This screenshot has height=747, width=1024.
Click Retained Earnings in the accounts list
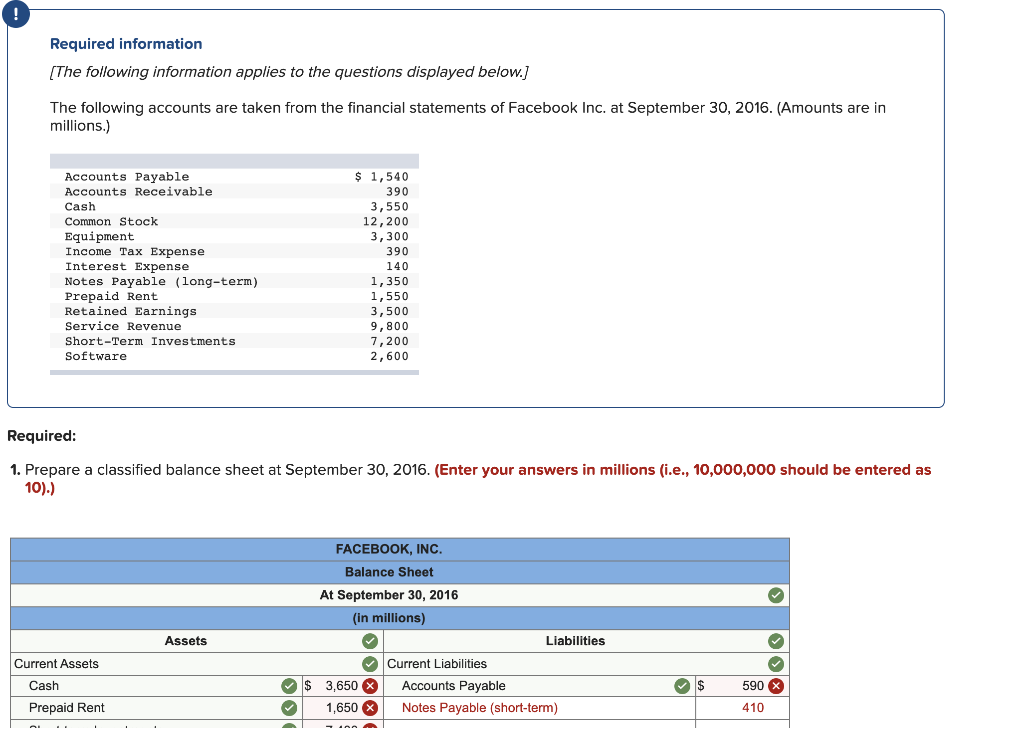coord(131,311)
